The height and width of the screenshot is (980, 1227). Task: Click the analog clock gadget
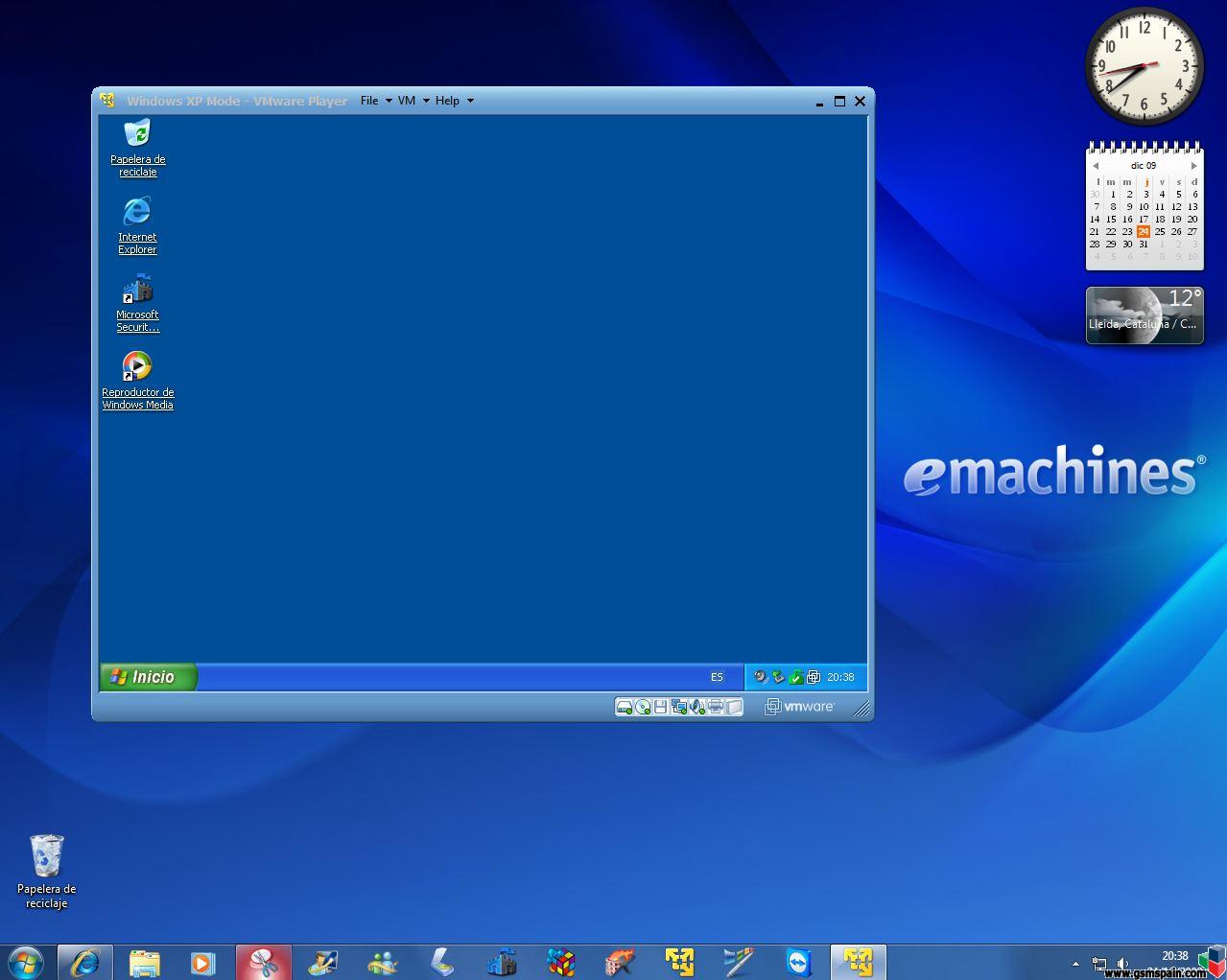1144,66
